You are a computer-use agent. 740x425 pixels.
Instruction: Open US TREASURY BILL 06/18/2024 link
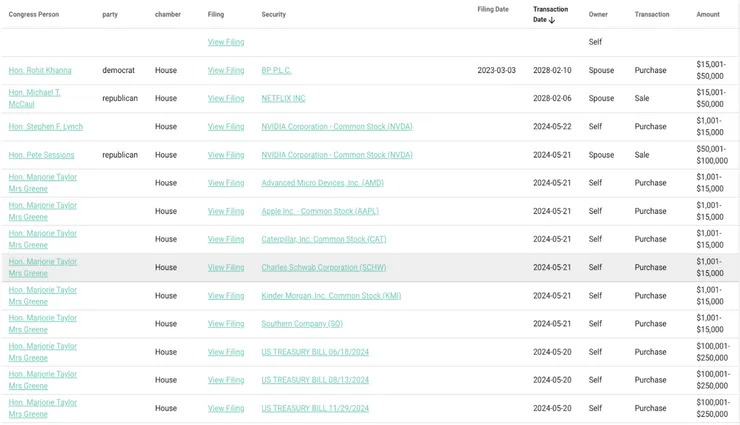[315, 352]
